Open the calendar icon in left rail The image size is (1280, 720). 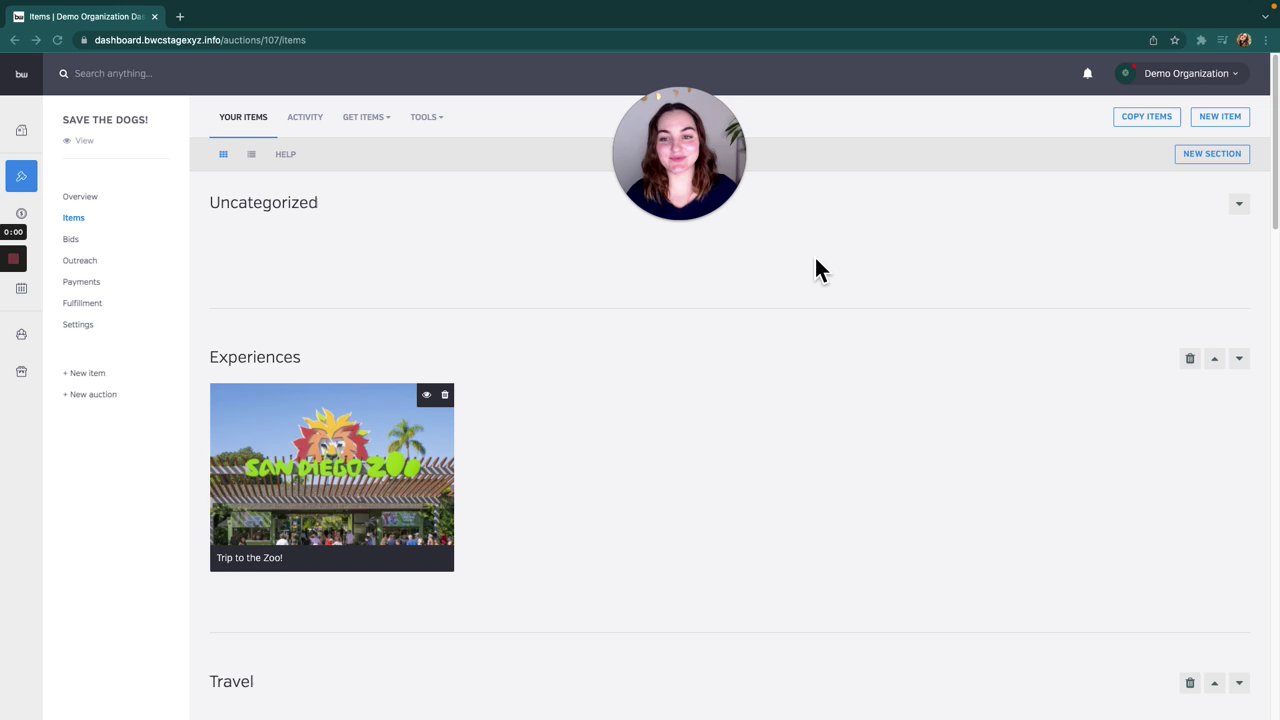pos(21,288)
